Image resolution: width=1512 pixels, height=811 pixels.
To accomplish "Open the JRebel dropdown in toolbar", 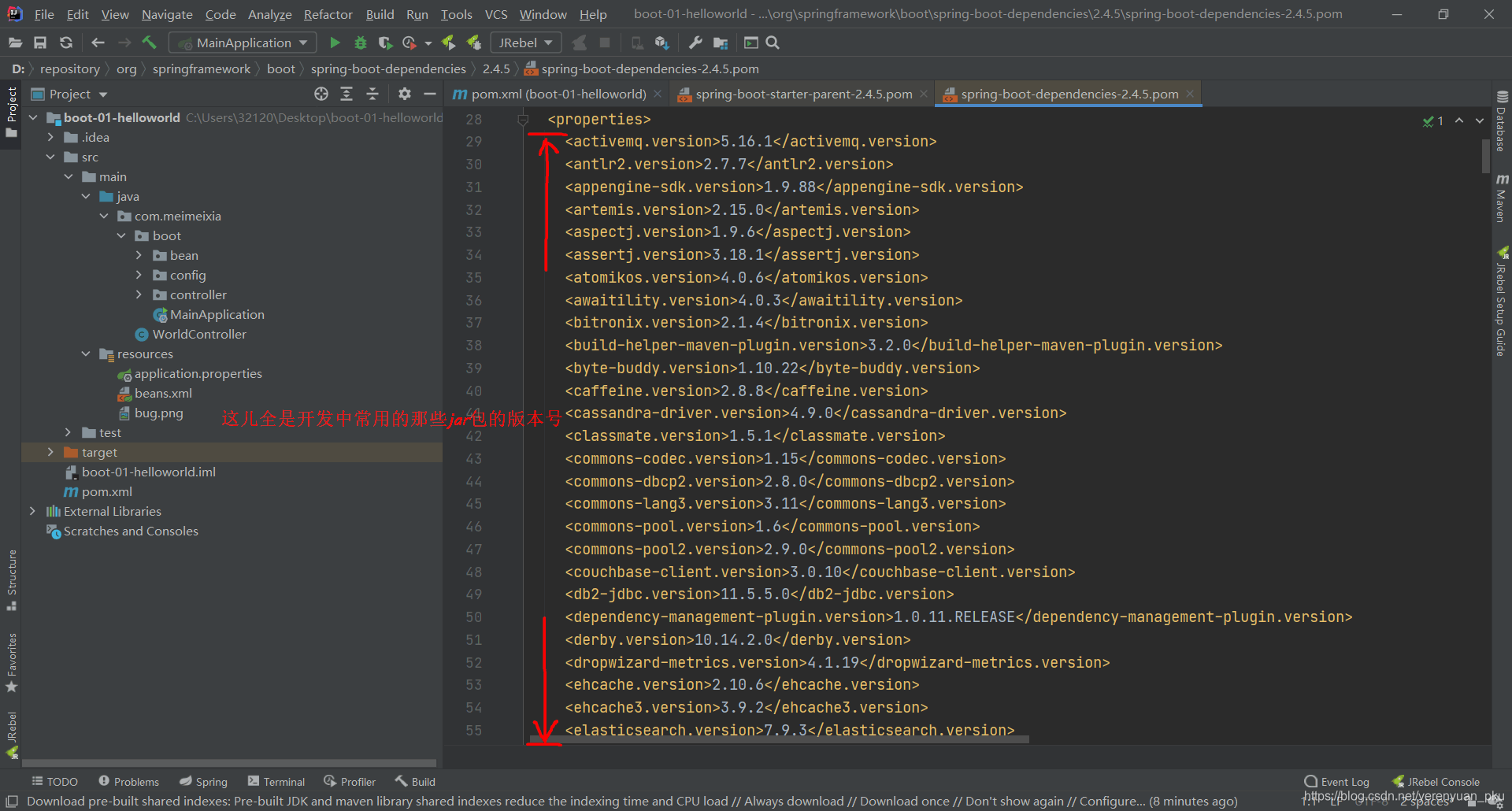I will click(525, 43).
